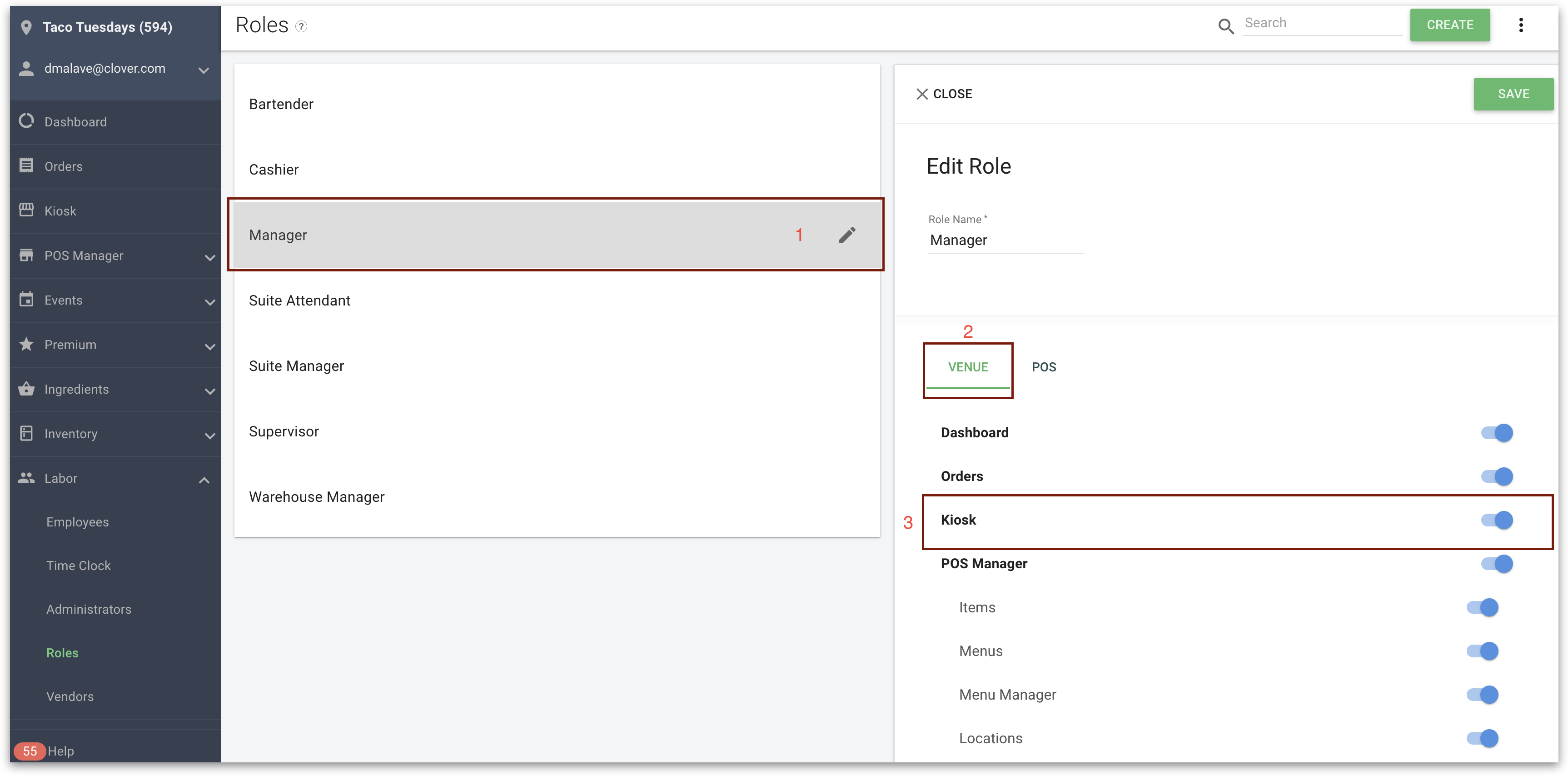This screenshot has width=1568, height=776.
Task: Click the location pin icon beside Taco Tuesdays
Action: tap(26, 27)
